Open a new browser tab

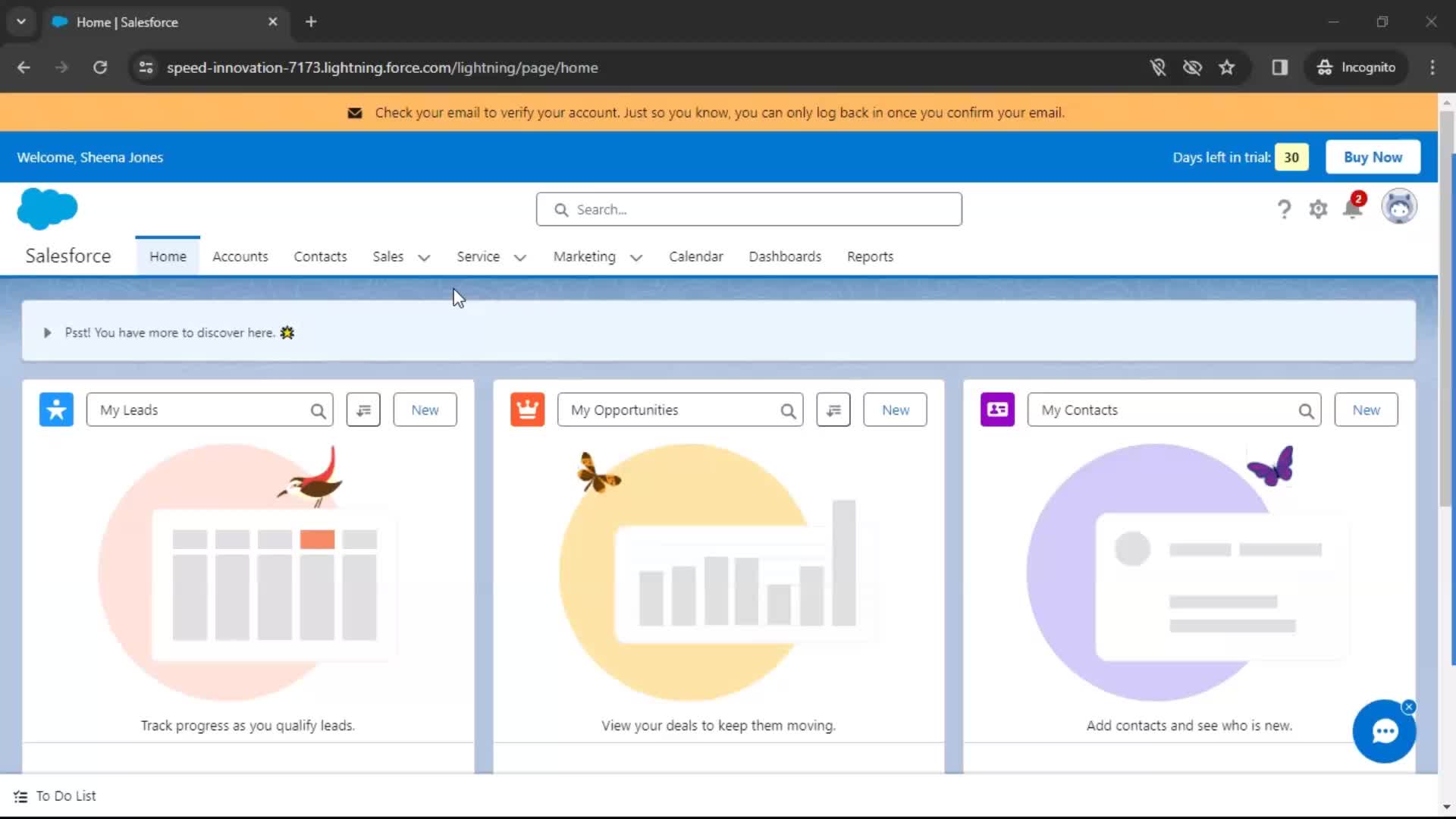tap(311, 22)
